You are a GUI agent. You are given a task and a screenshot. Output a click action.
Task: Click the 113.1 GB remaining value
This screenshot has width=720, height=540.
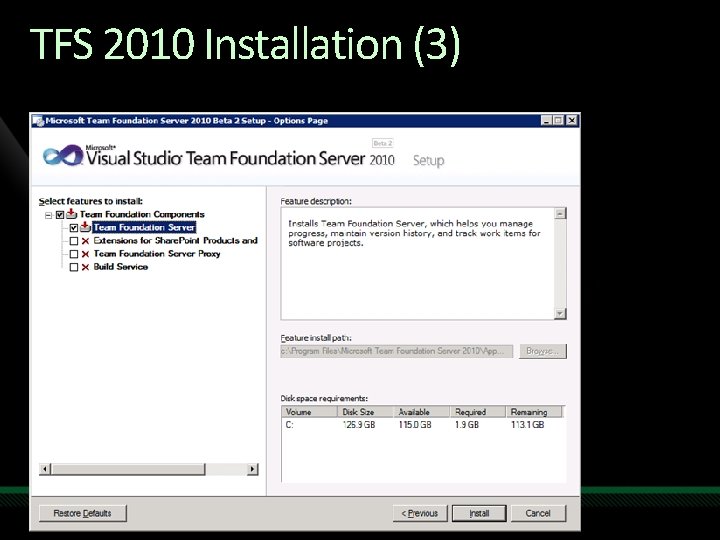[x=528, y=425]
